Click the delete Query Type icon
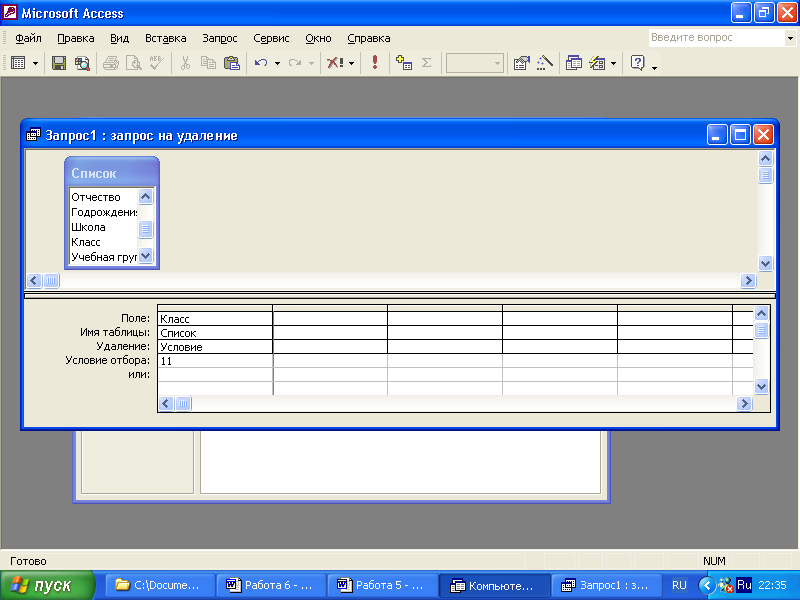Screen dimensions: 800x600 pyautogui.click(x=335, y=63)
